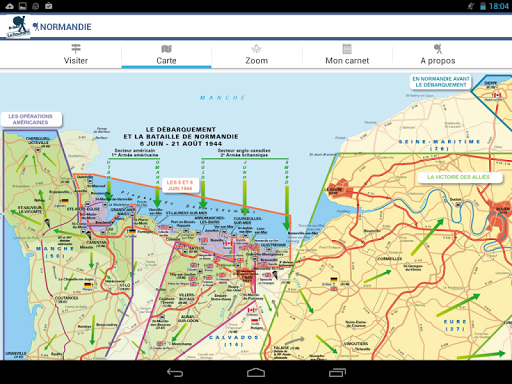Open the Les 5 et 6 juin 1944 label
This screenshot has height=384, width=512.
pyautogui.click(x=180, y=185)
